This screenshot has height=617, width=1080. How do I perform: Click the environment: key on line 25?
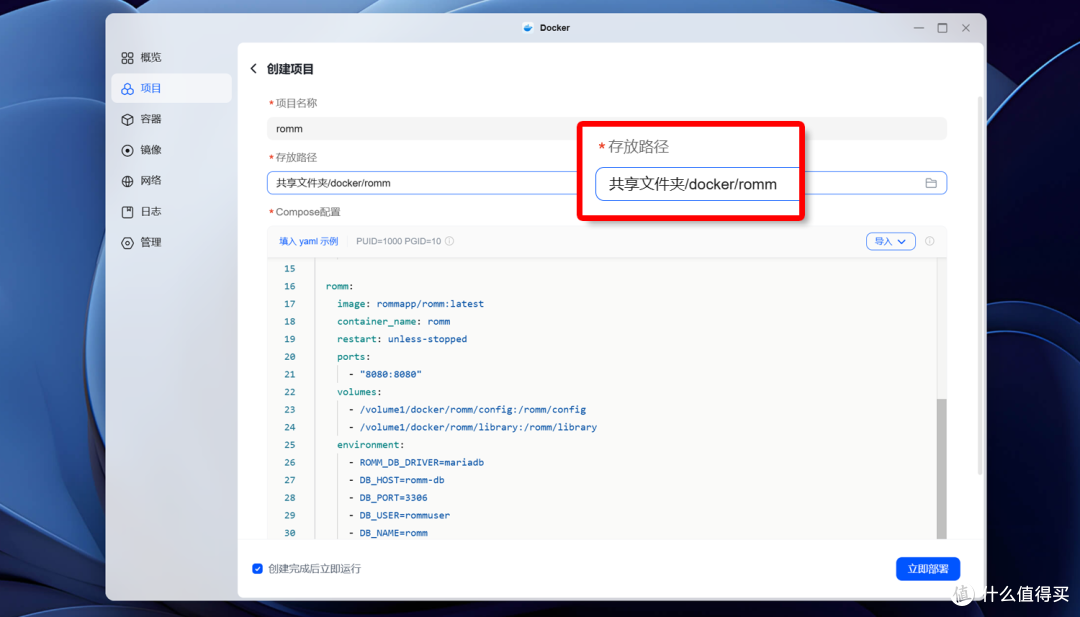click(x=371, y=445)
